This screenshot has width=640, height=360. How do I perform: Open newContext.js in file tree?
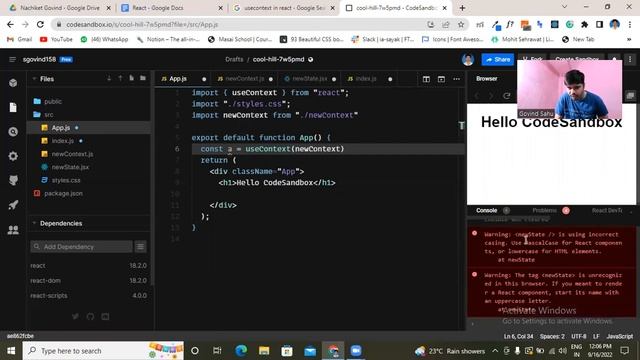72,154
